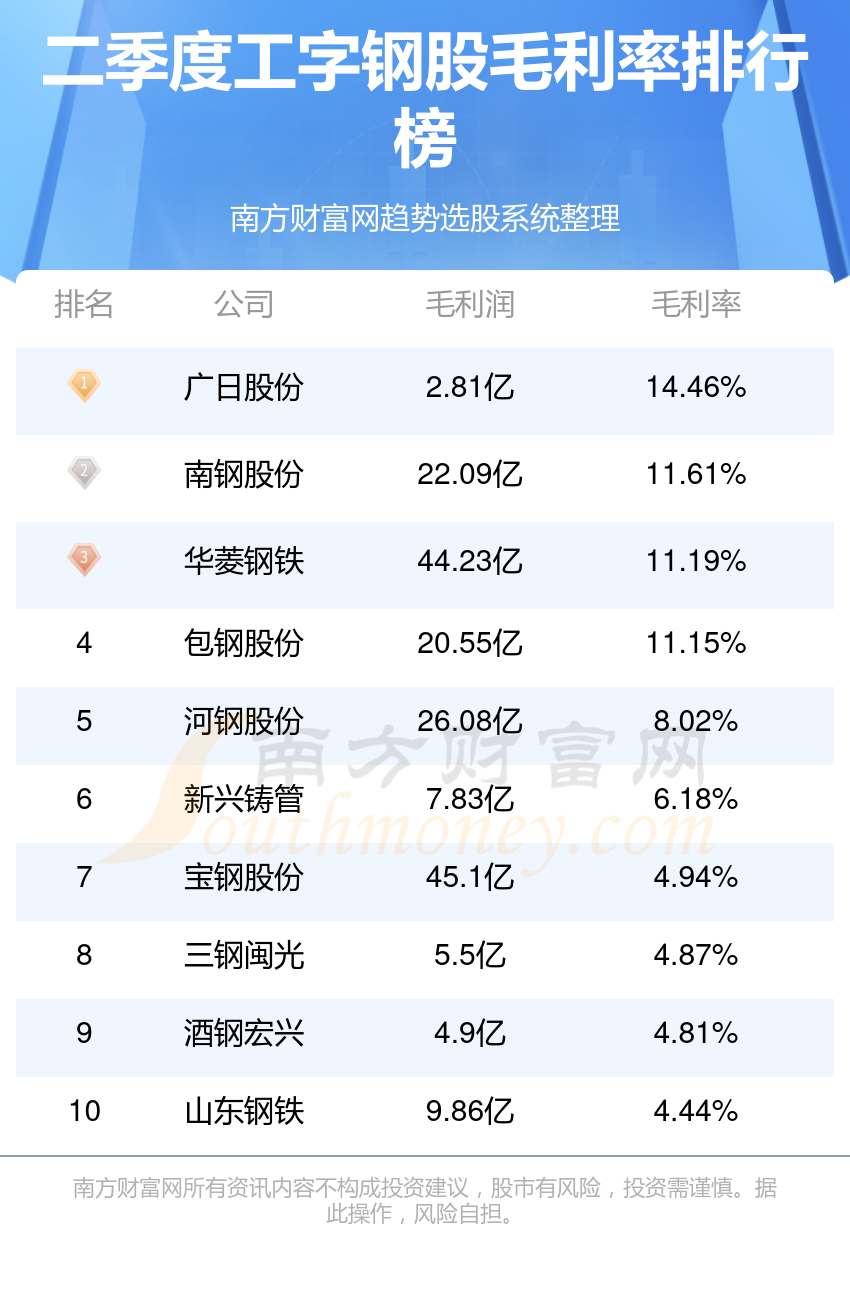
Task: Open company name 河钢股份
Action: [244, 721]
